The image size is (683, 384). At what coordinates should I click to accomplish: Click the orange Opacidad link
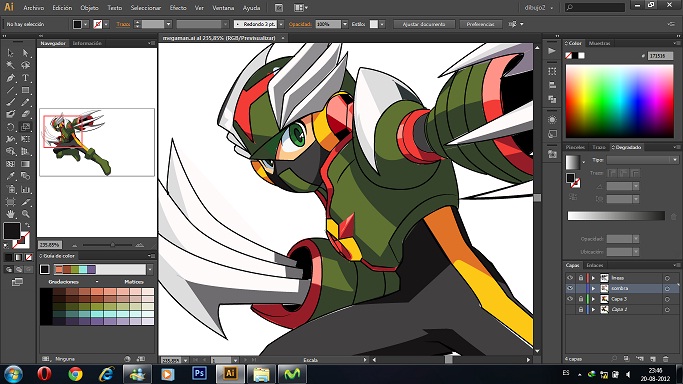(300, 24)
